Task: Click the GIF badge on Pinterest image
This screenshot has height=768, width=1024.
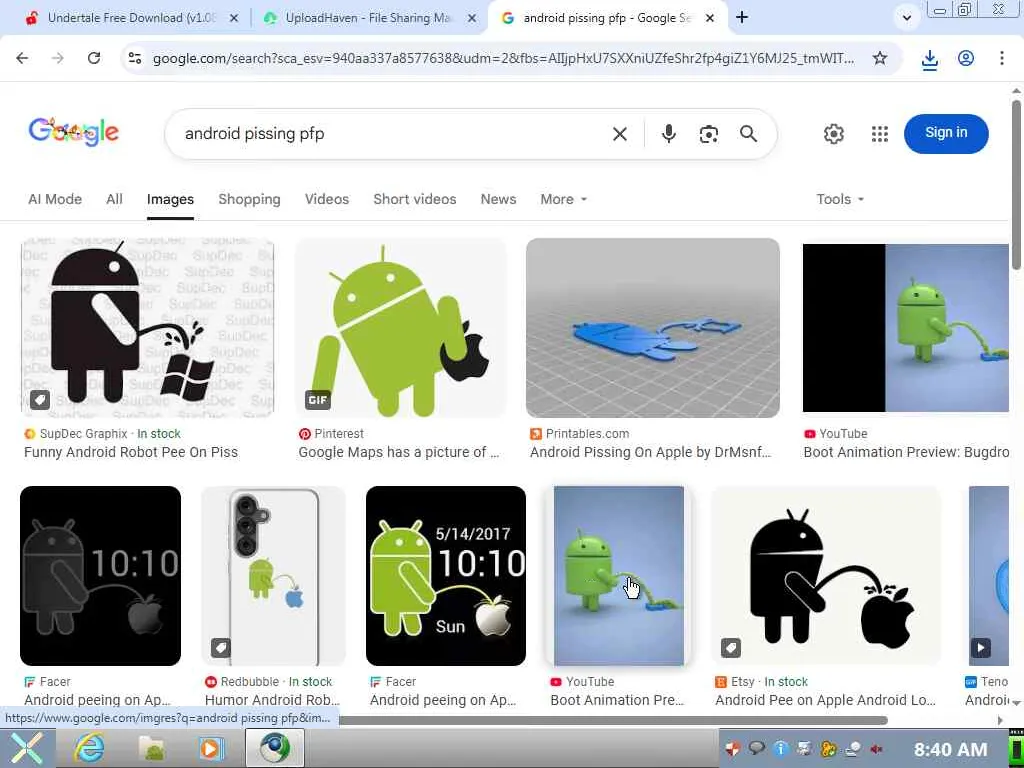Action: click(x=317, y=400)
